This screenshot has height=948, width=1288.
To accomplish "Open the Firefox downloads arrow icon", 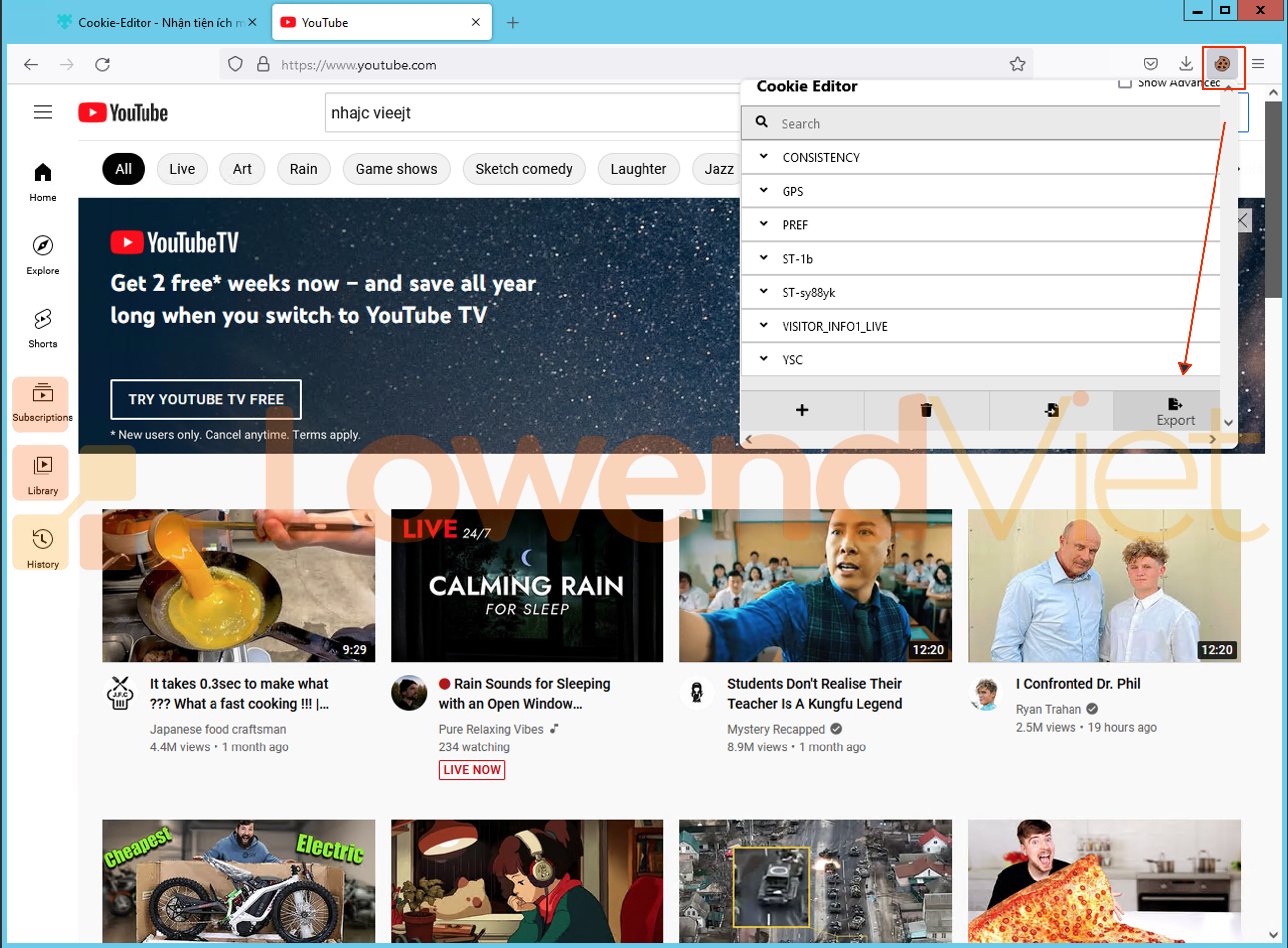I will [1185, 64].
